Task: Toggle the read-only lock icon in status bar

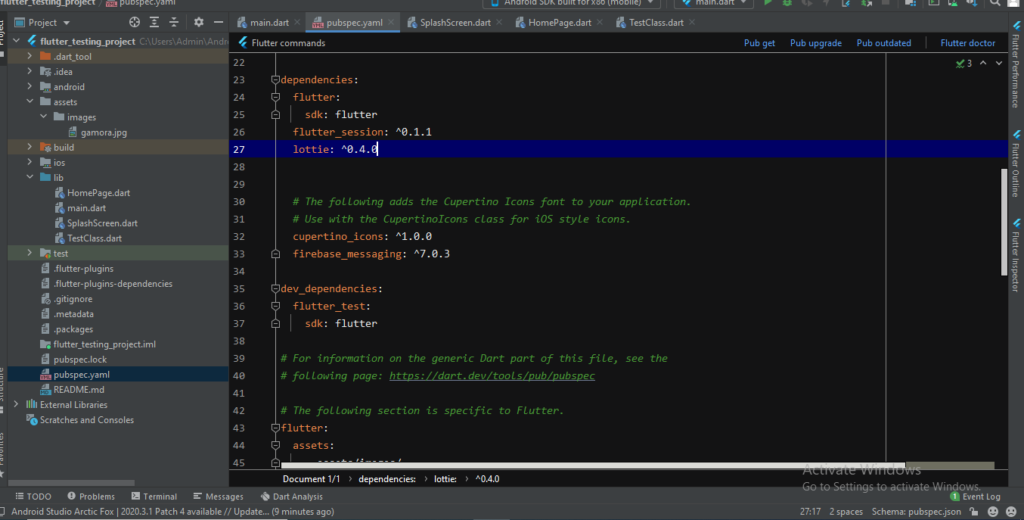Action: click(x=974, y=512)
